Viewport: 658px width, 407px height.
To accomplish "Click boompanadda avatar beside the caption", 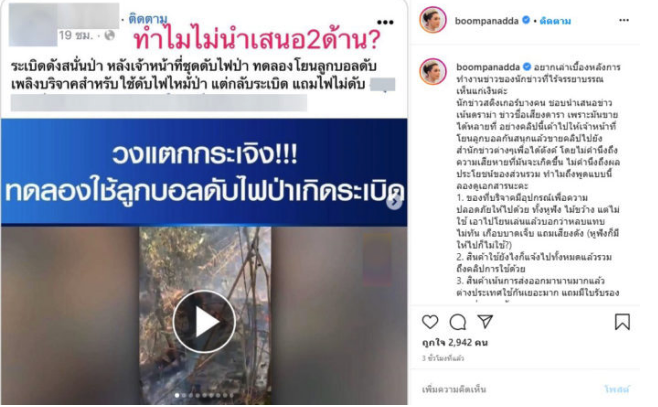I will (x=432, y=71).
